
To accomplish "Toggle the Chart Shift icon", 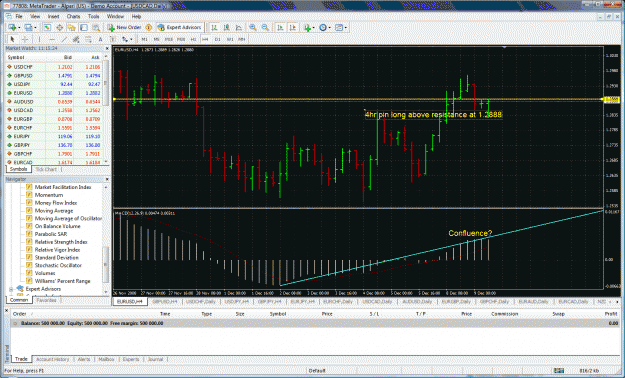I will [x=293, y=28].
